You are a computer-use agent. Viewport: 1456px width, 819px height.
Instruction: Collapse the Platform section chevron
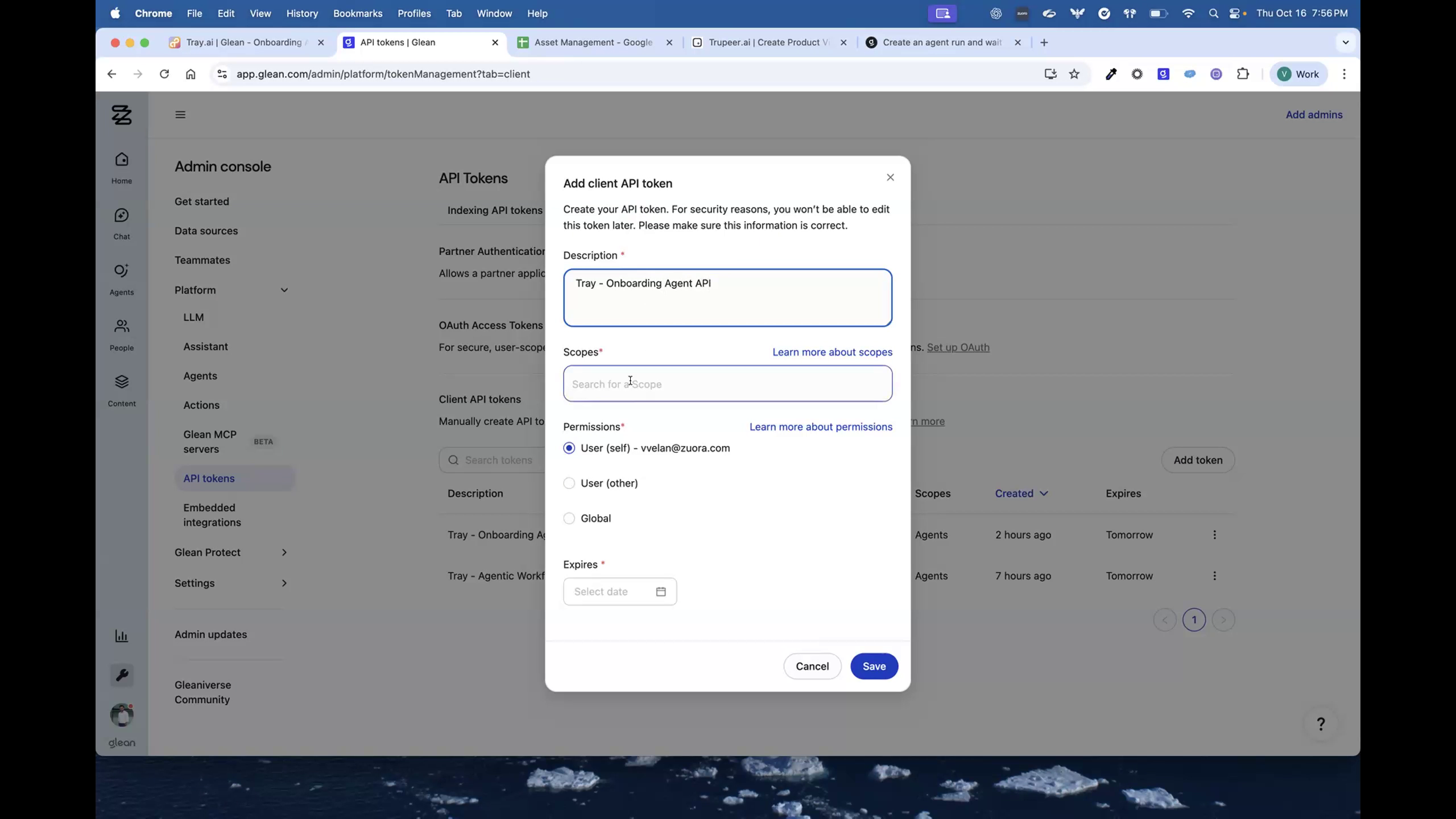[284, 289]
